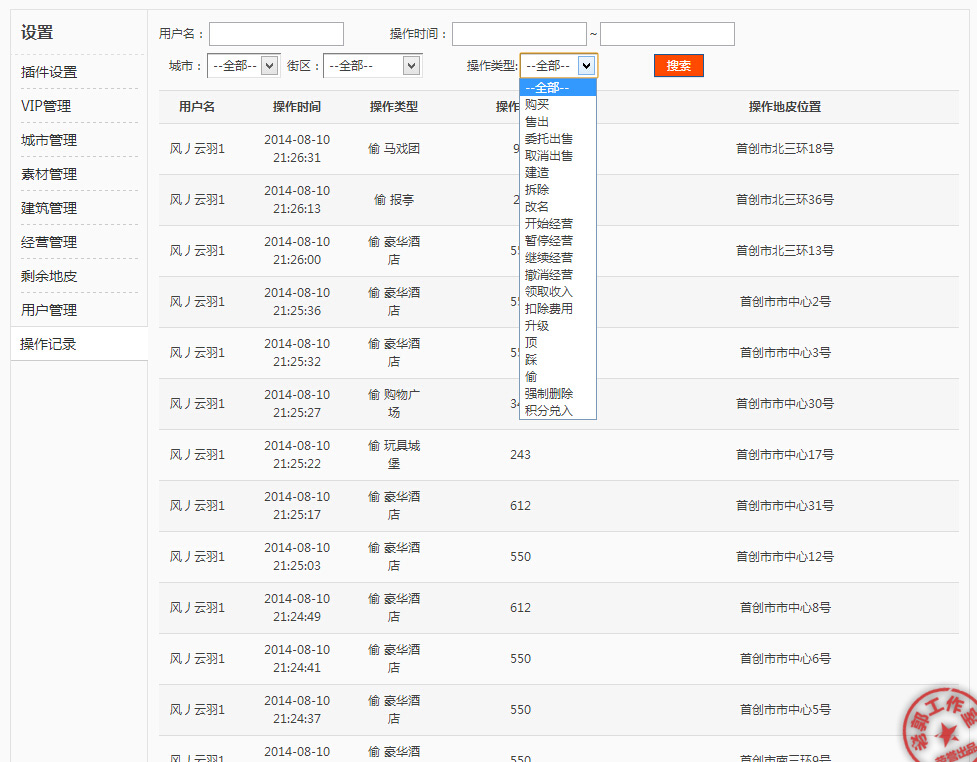Screen dimensions: 977x762
Task: Click the 偷 马戏团 table cell
Action: click(394, 149)
